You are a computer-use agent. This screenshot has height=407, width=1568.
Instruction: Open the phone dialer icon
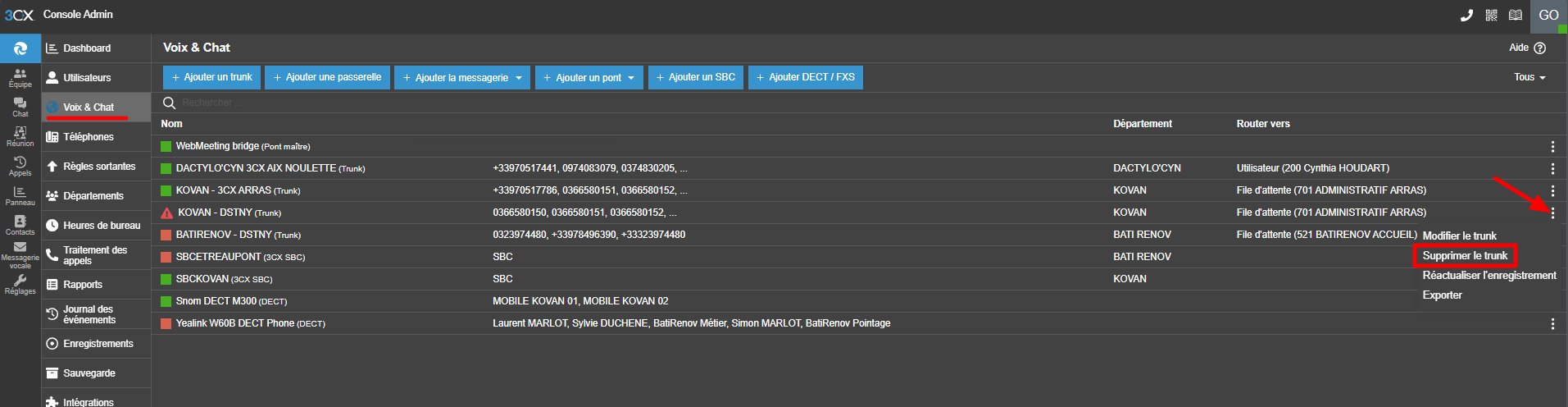1466,15
